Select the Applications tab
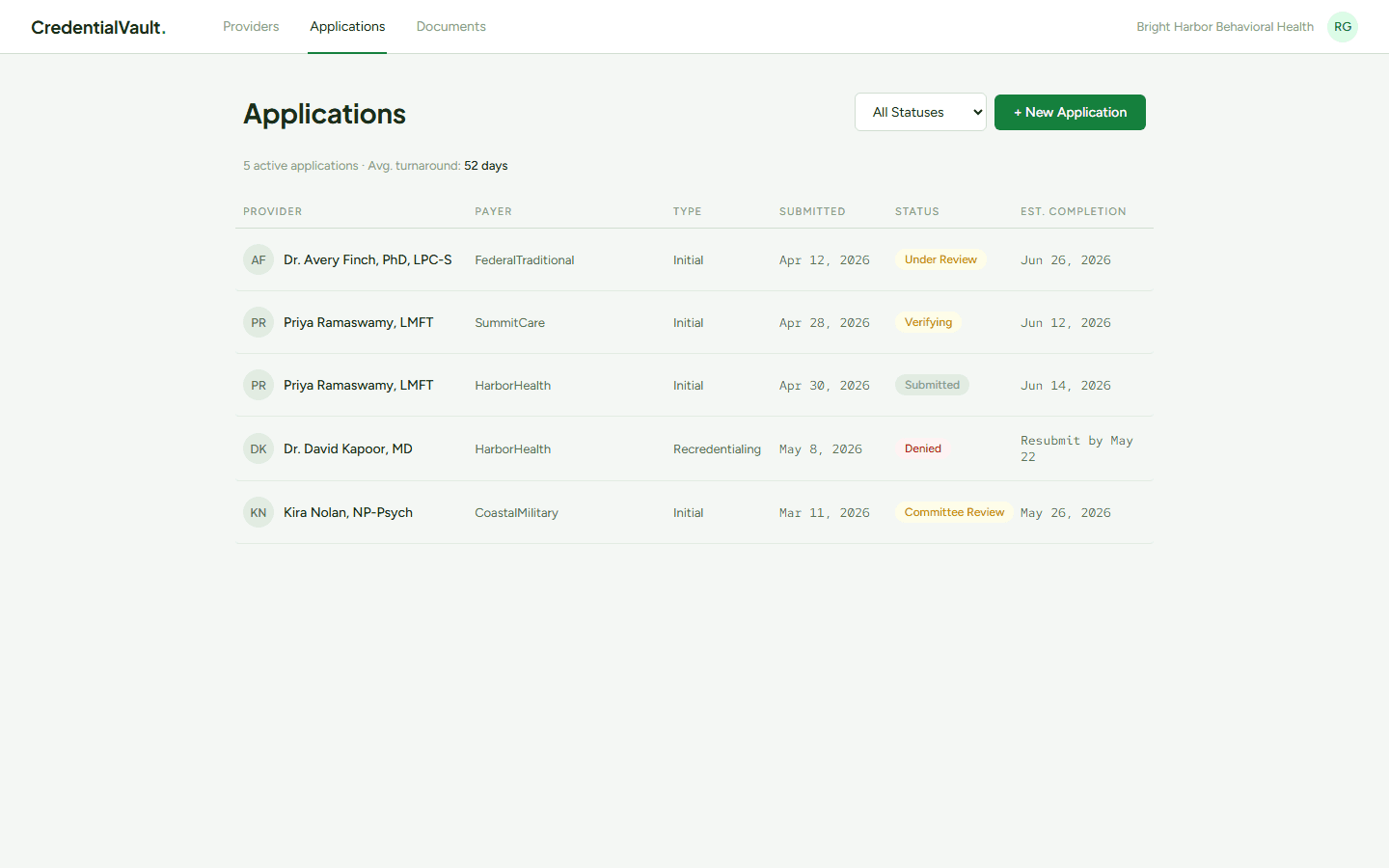The image size is (1389, 868). [347, 26]
